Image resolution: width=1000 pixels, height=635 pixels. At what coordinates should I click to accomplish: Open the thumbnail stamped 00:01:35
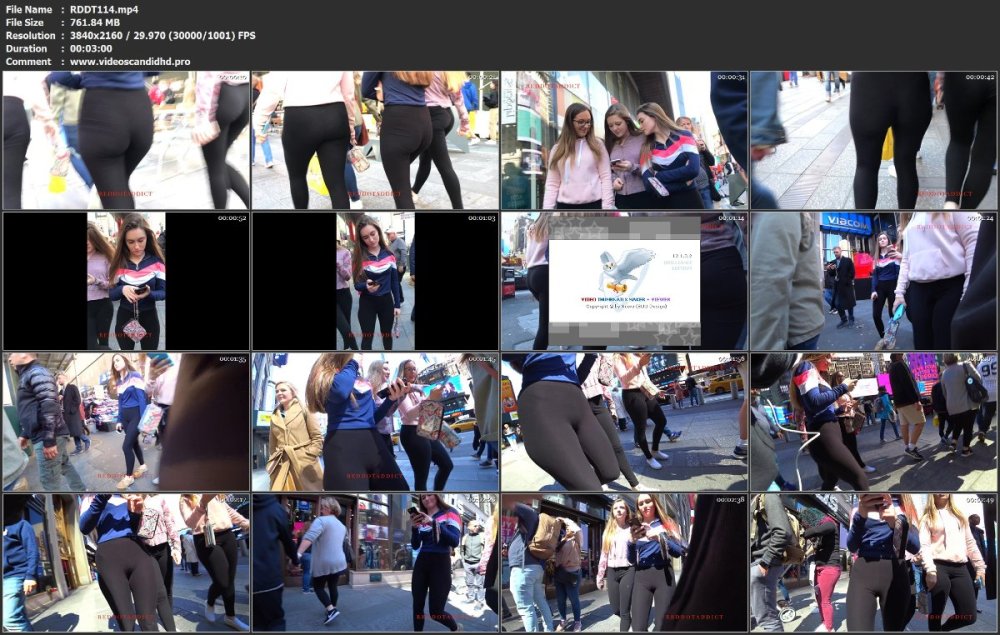(126, 422)
